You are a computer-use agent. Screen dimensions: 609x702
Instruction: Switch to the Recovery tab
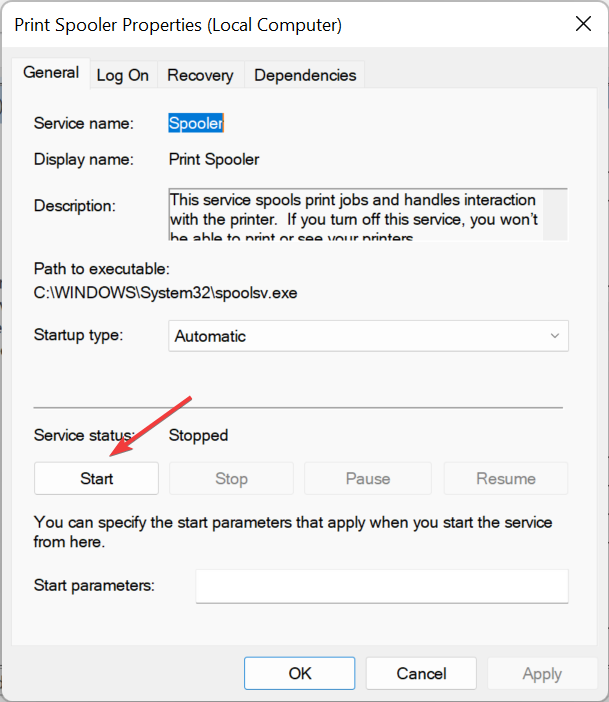click(200, 75)
